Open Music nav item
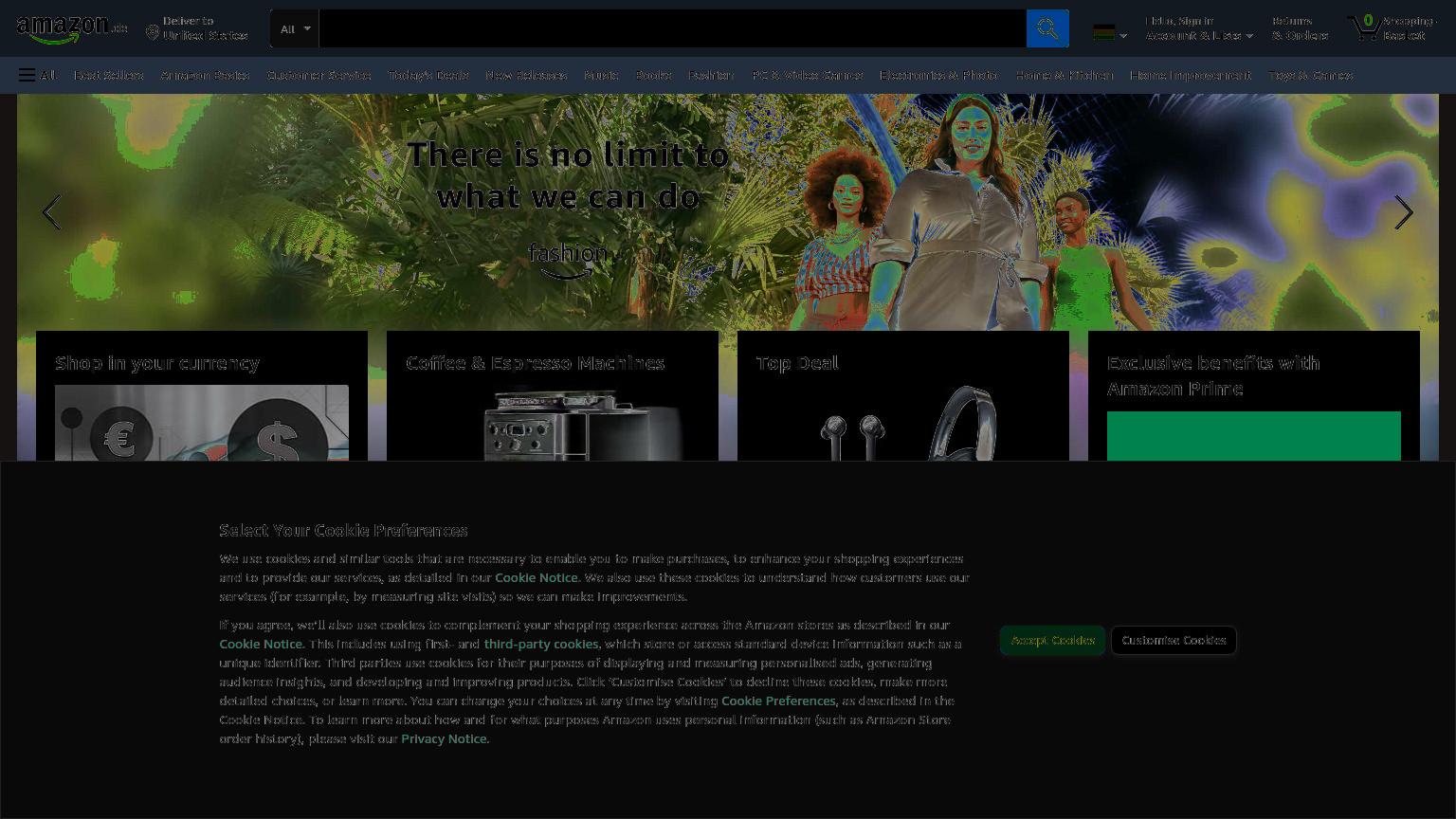Viewport: 1456px width, 819px height. pos(601,75)
